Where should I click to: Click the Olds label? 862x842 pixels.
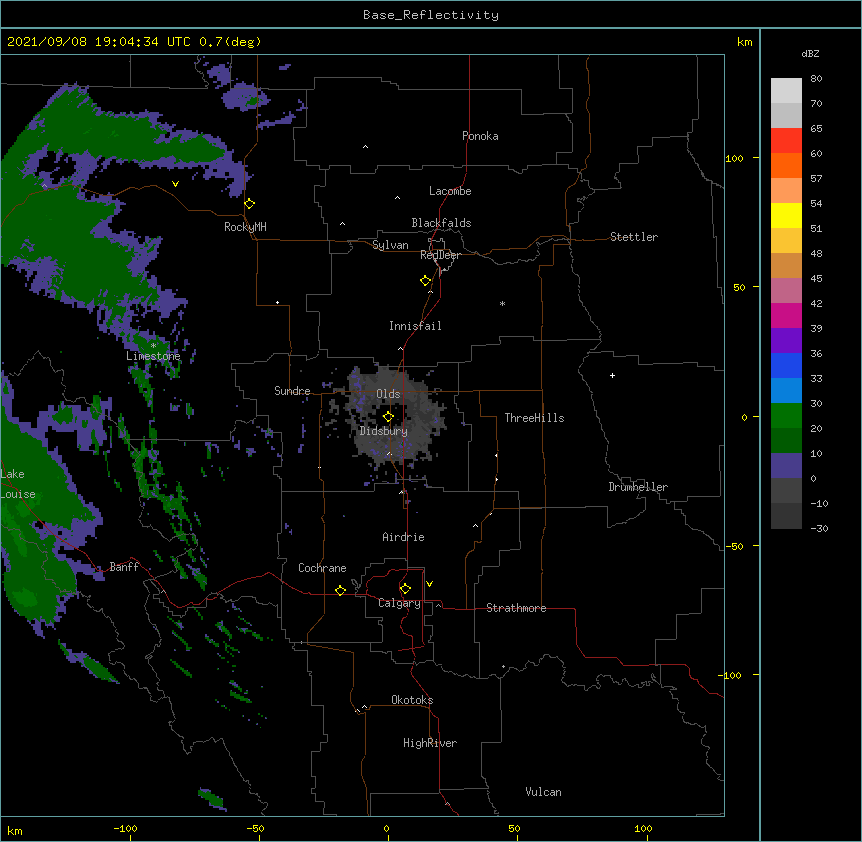(x=388, y=394)
